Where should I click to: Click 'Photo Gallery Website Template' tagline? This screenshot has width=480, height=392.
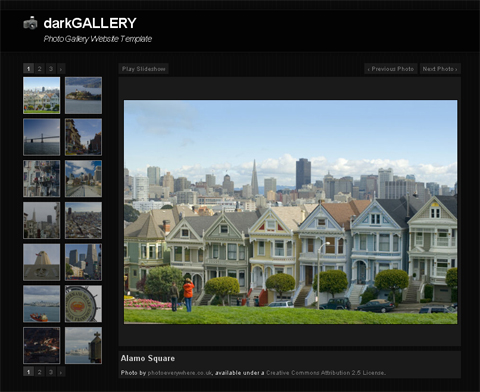[98, 39]
